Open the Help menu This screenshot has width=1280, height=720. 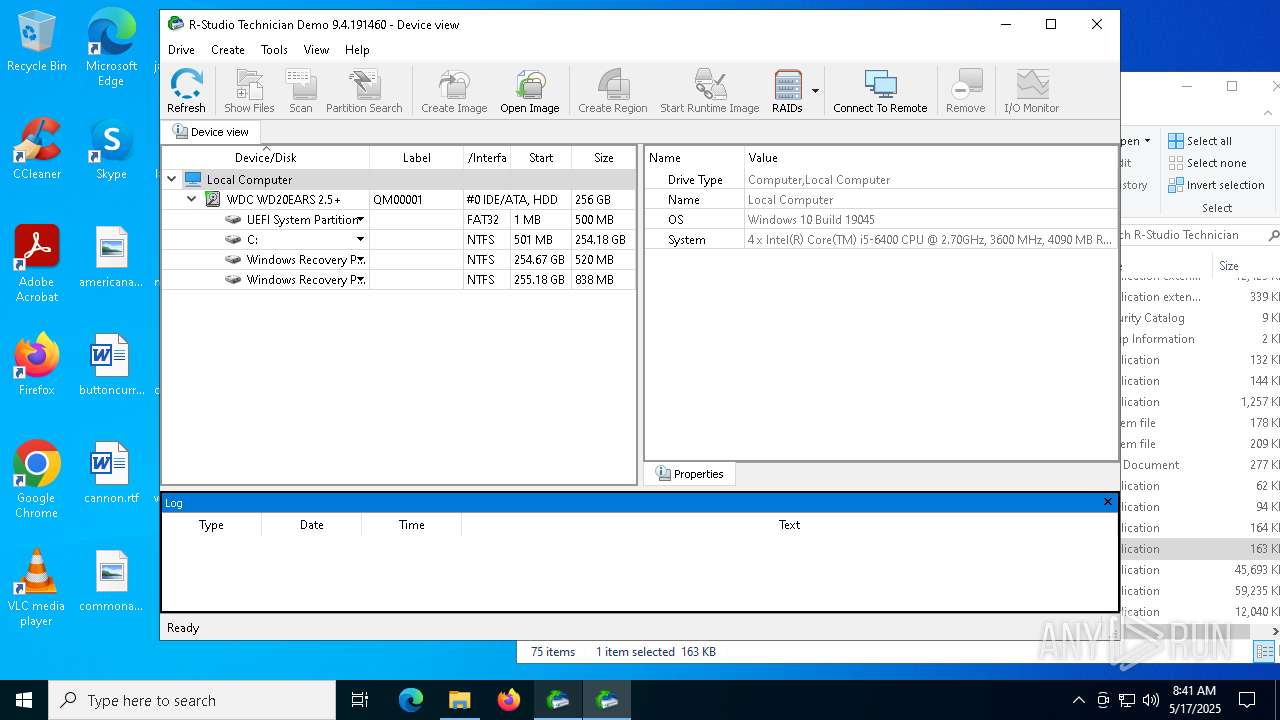357,50
